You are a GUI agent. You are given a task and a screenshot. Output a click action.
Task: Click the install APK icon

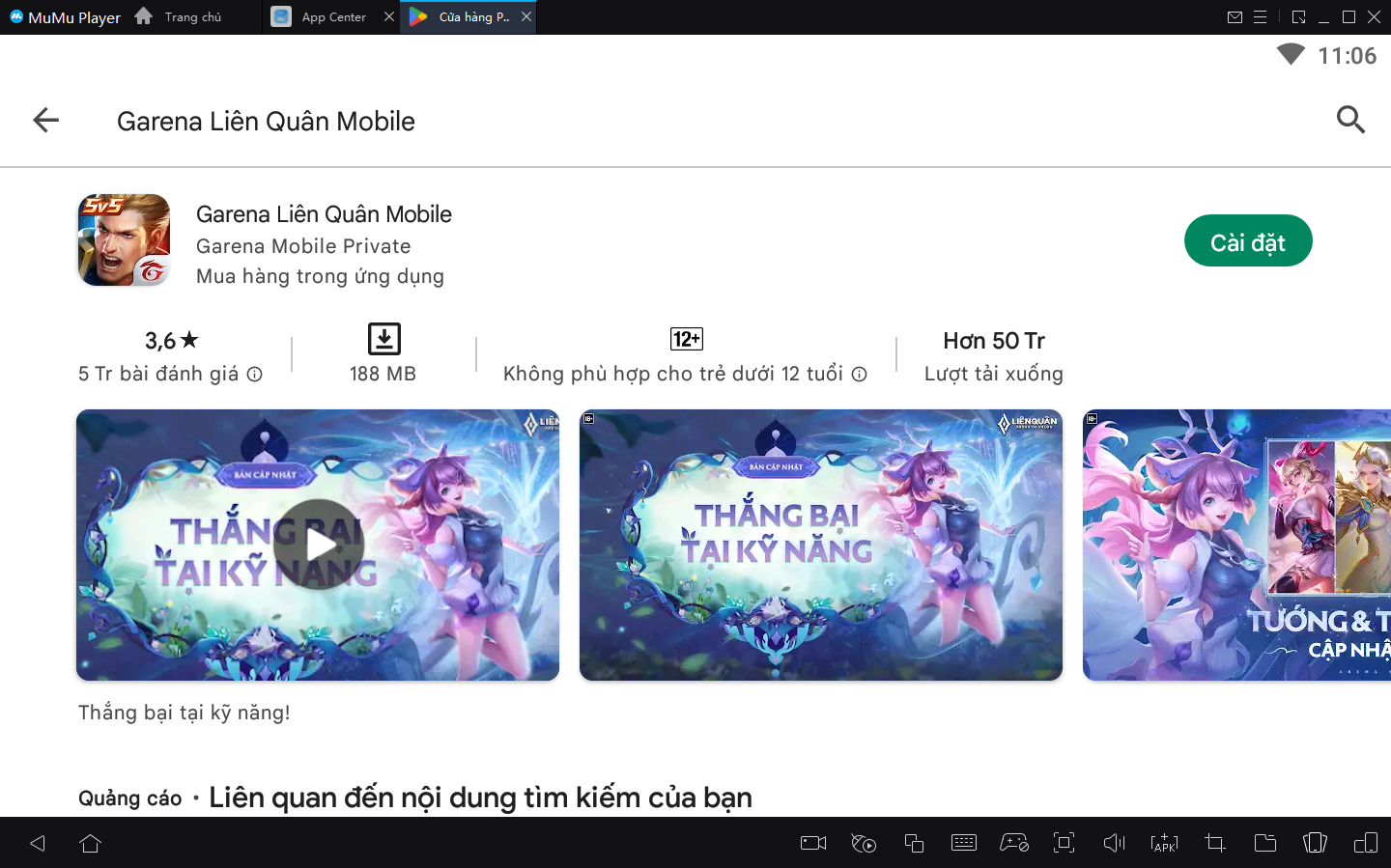click(1164, 843)
